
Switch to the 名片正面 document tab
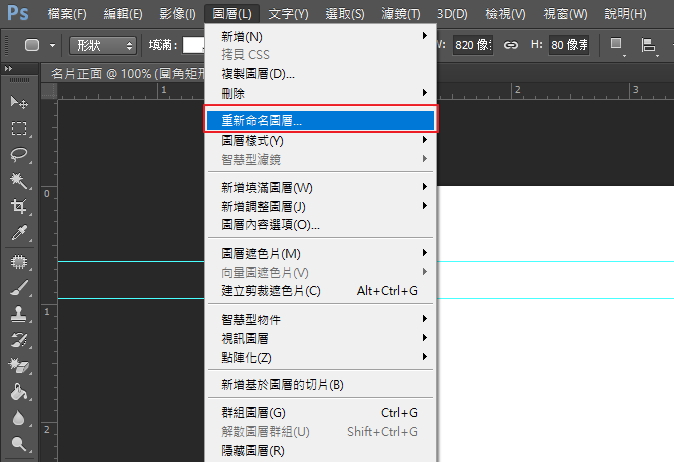[x=127, y=73]
